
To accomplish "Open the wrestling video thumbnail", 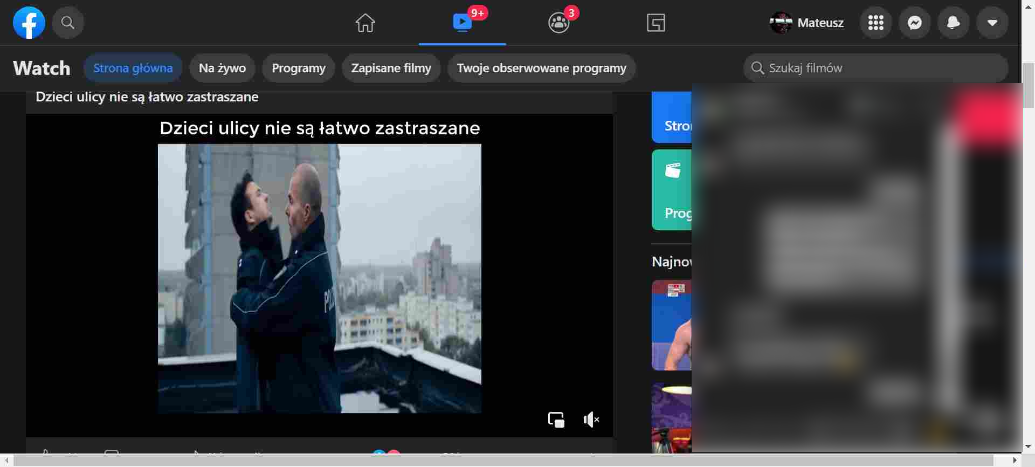I will (671, 325).
